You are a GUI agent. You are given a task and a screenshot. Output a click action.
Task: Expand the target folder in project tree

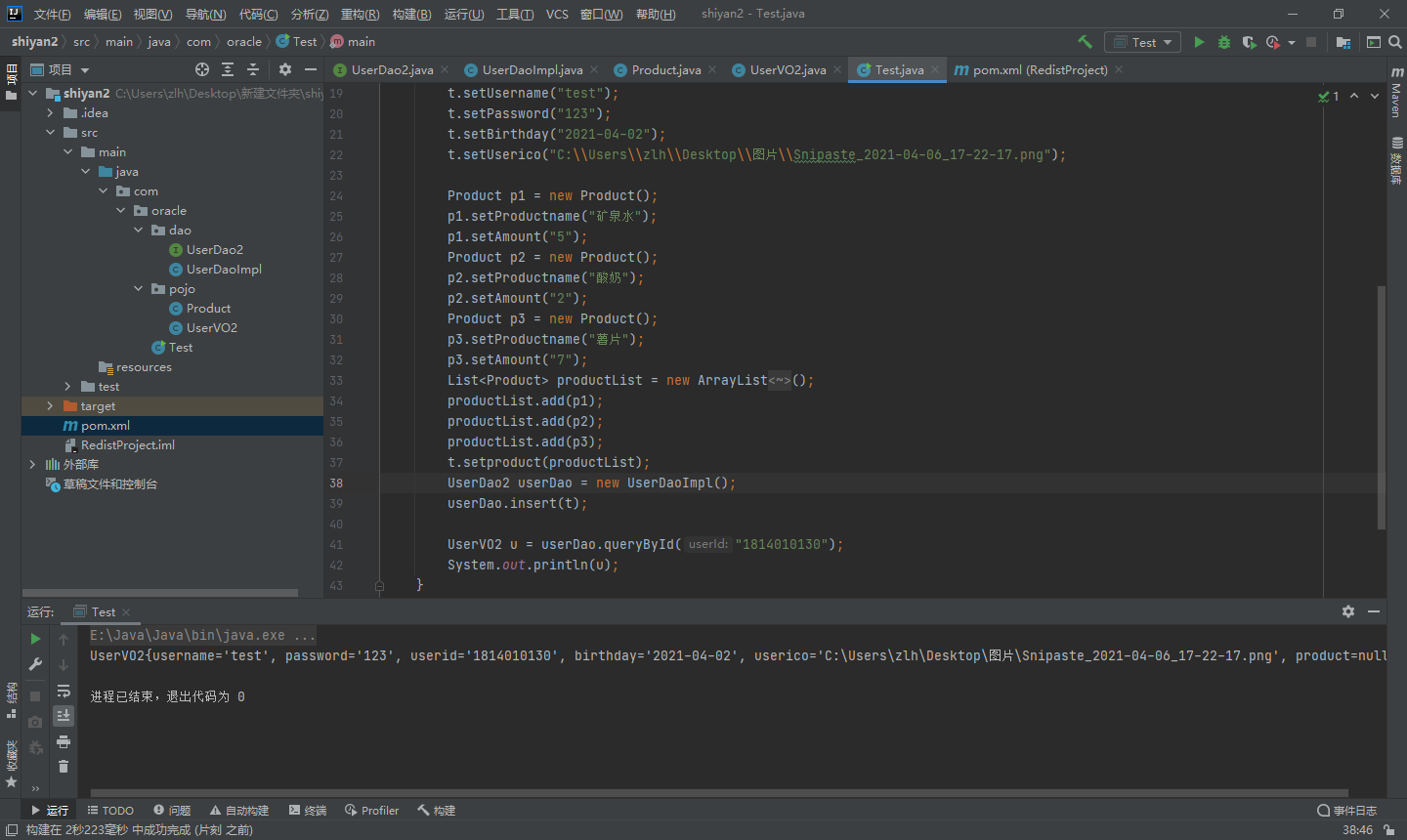pyautogui.click(x=50, y=406)
